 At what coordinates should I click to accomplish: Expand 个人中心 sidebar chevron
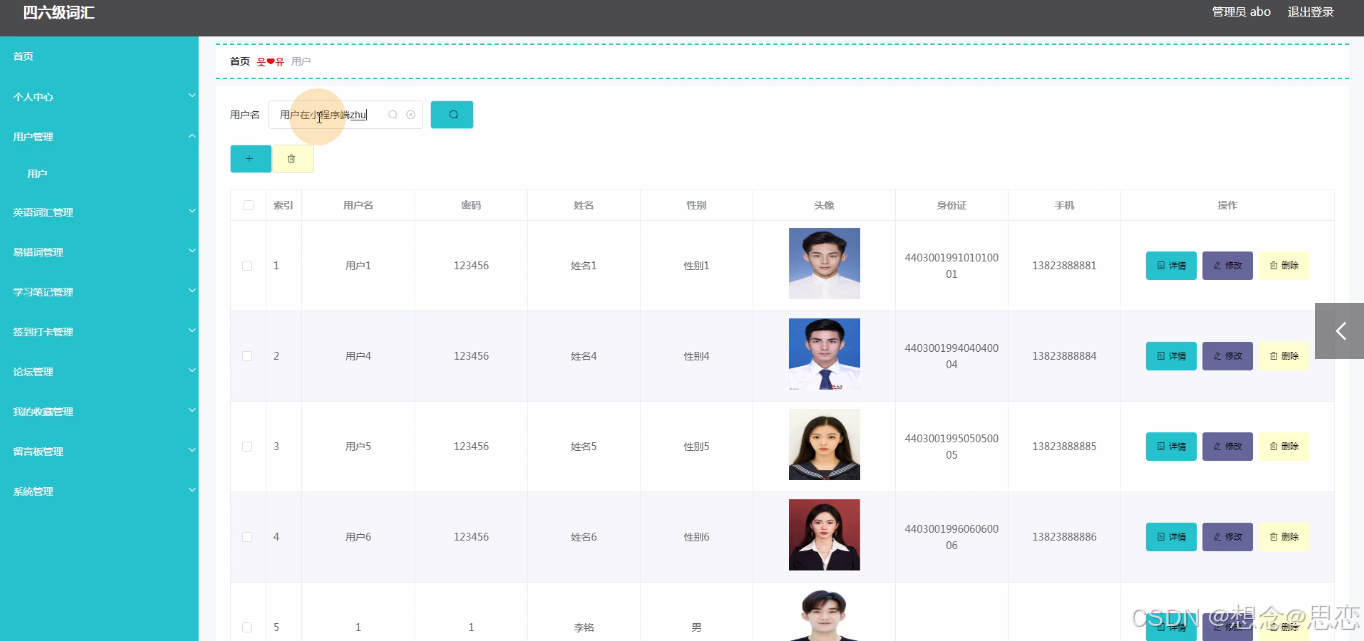[192, 96]
